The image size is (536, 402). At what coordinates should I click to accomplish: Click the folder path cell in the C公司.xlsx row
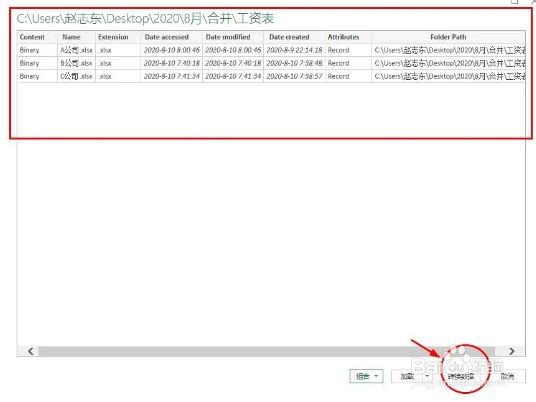(x=448, y=76)
